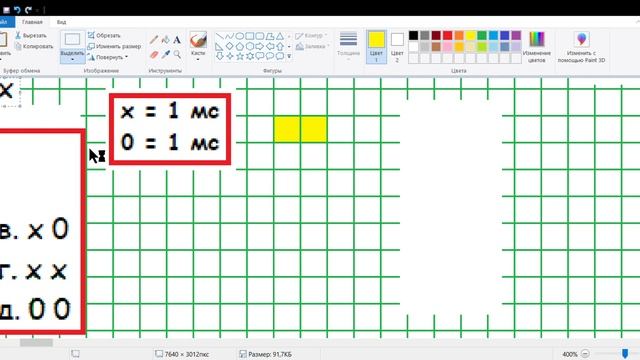Choose the Curve shape
The height and width of the screenshot is (360, 640).
230,36
